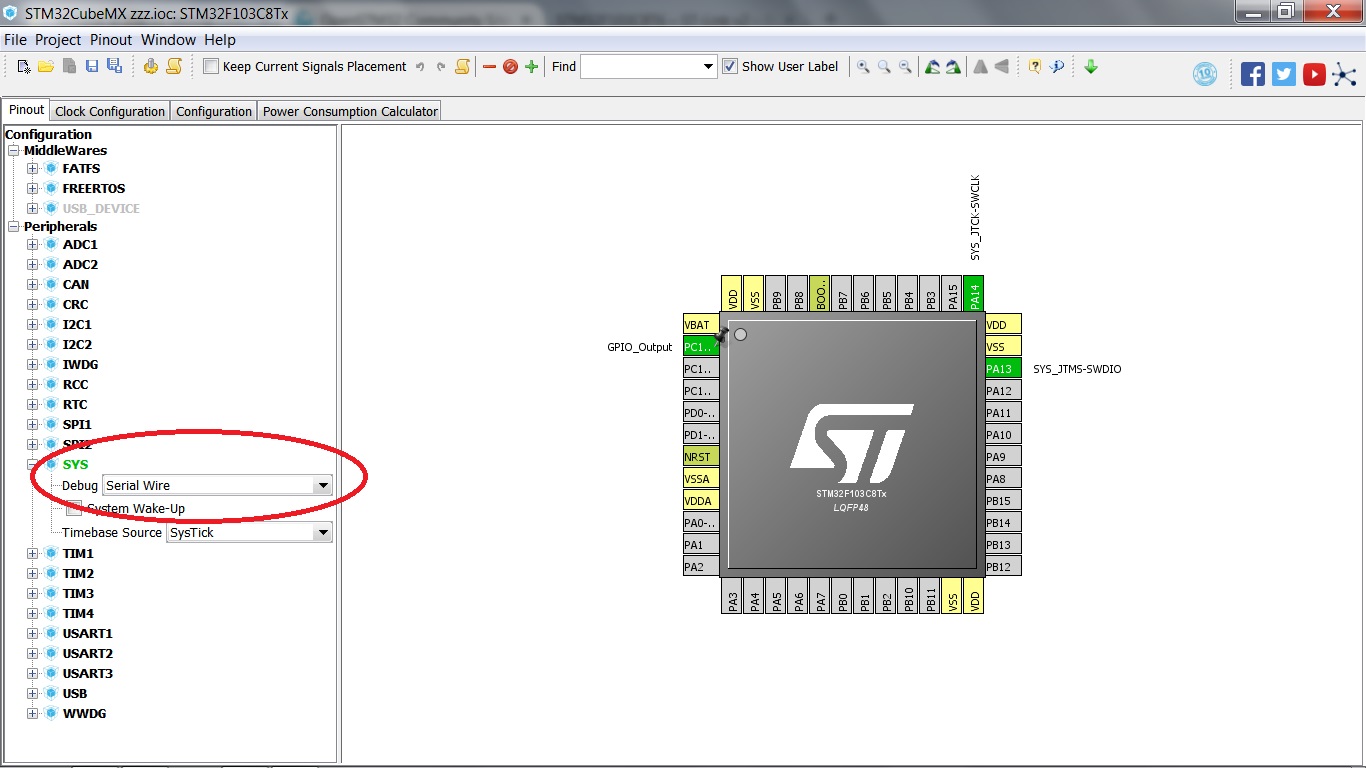Click the first zoom magnifier icon
Viewport: 1366px width, 768px height.
pos(863,67)
